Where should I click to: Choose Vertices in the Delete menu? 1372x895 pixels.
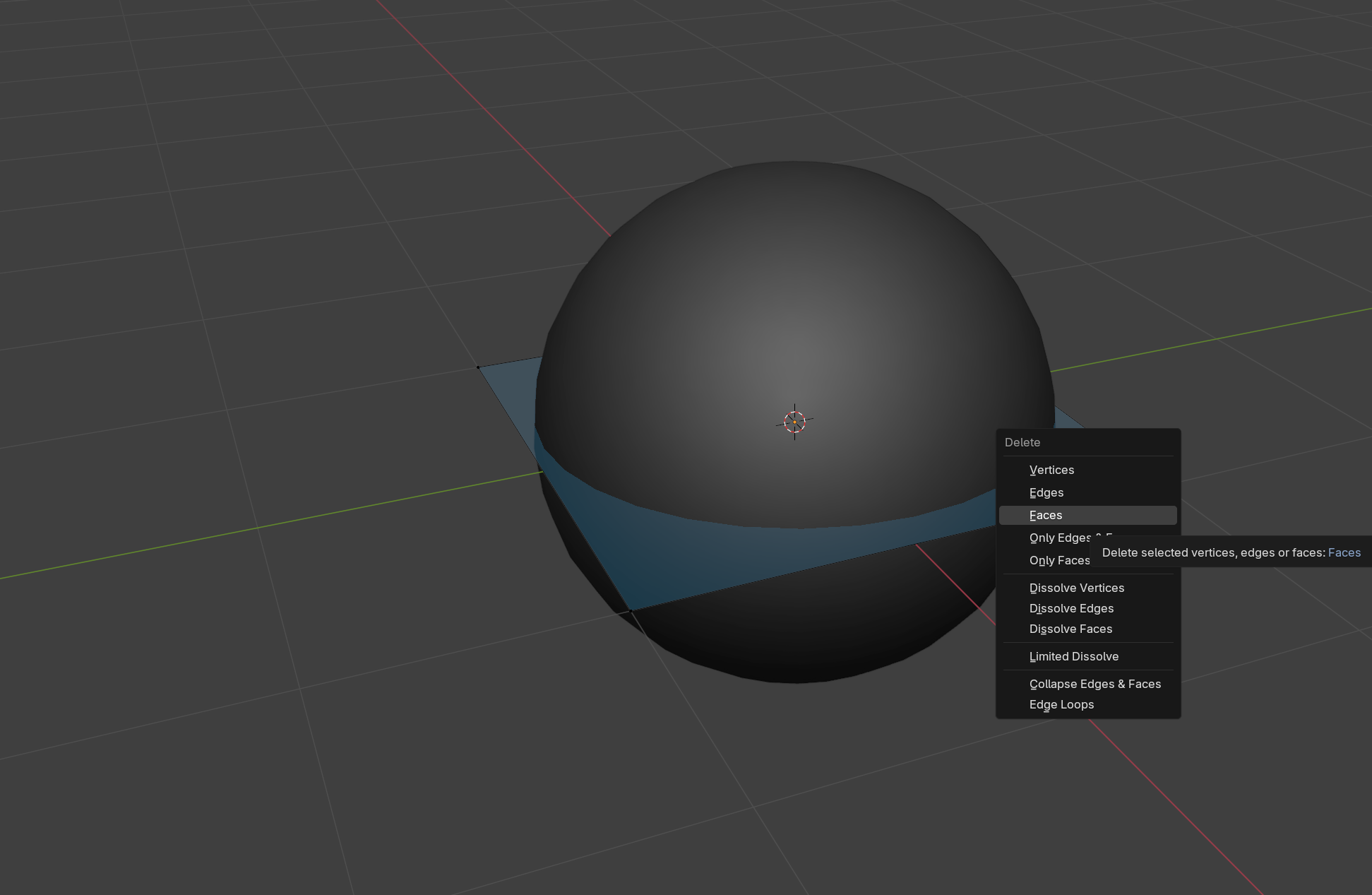click(x=1051, y=470)
